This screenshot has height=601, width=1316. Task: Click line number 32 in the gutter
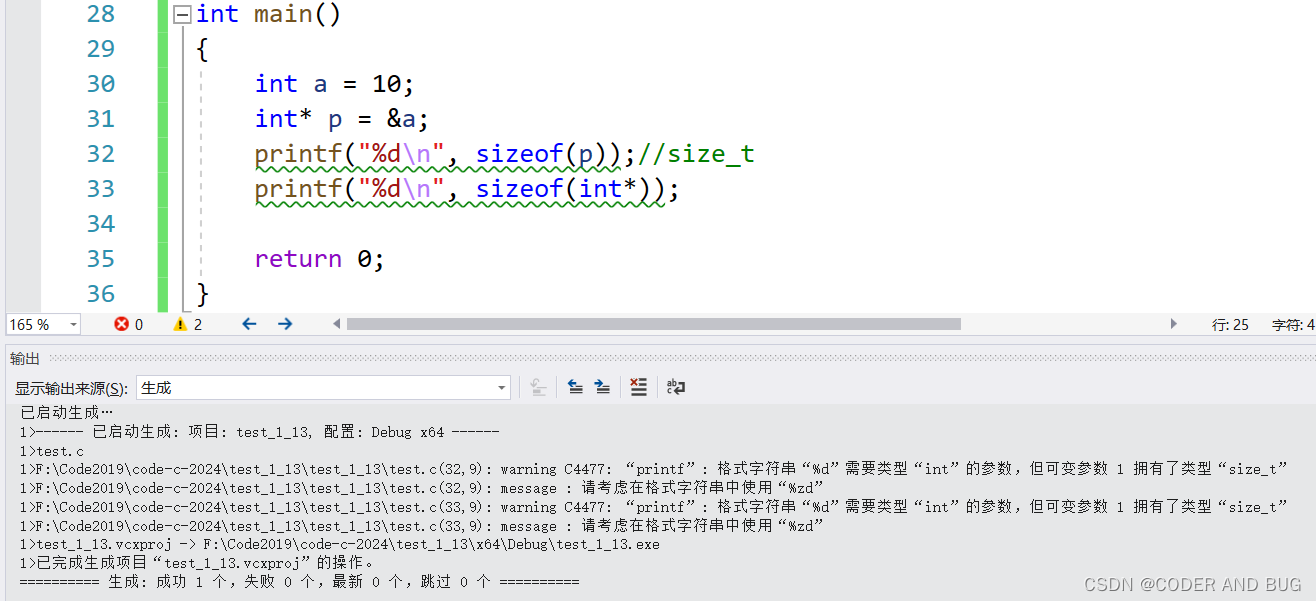pyautogui.click(x=101, y=154)
